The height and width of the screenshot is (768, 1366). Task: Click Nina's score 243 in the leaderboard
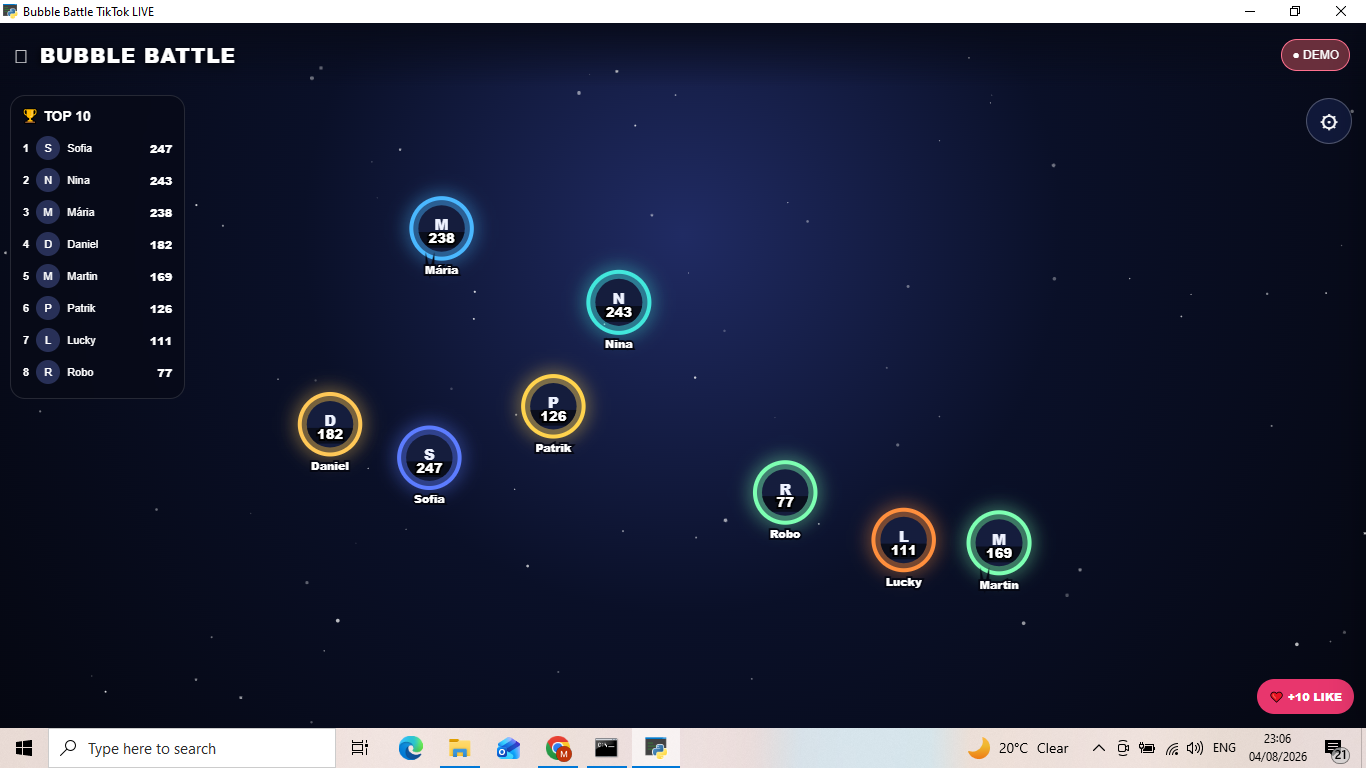pos(161,181)
